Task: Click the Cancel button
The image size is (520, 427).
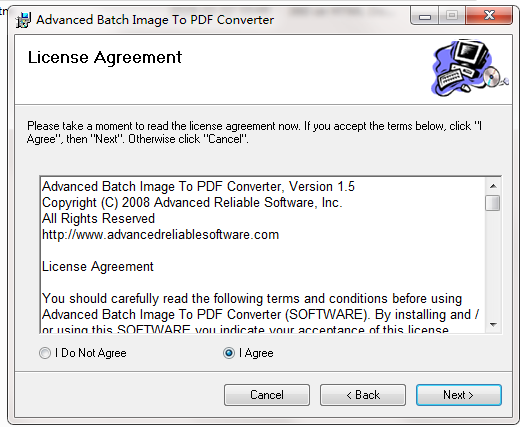Action: [267, 395]
